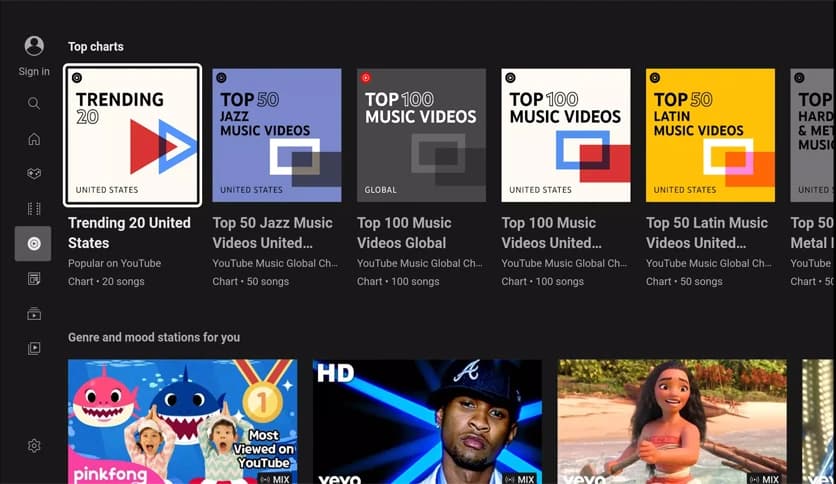Viewport: 836px width, 484px height.
Task: Open Top 50 Latin Music Videos thumbnail
Action: pos(710,135)
